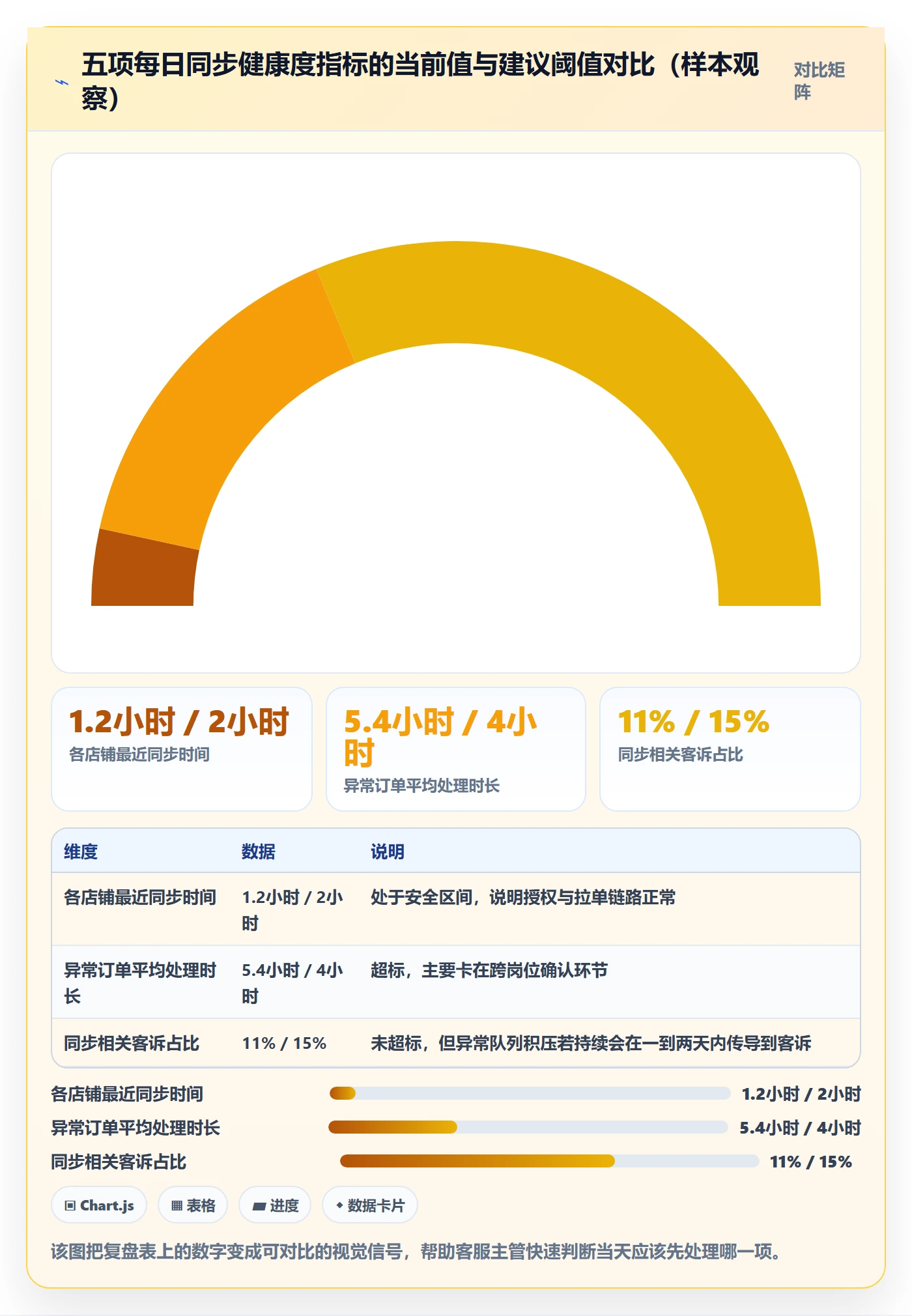Click the note starting with 未超标，但异常队列积压

coord(591,1043)
